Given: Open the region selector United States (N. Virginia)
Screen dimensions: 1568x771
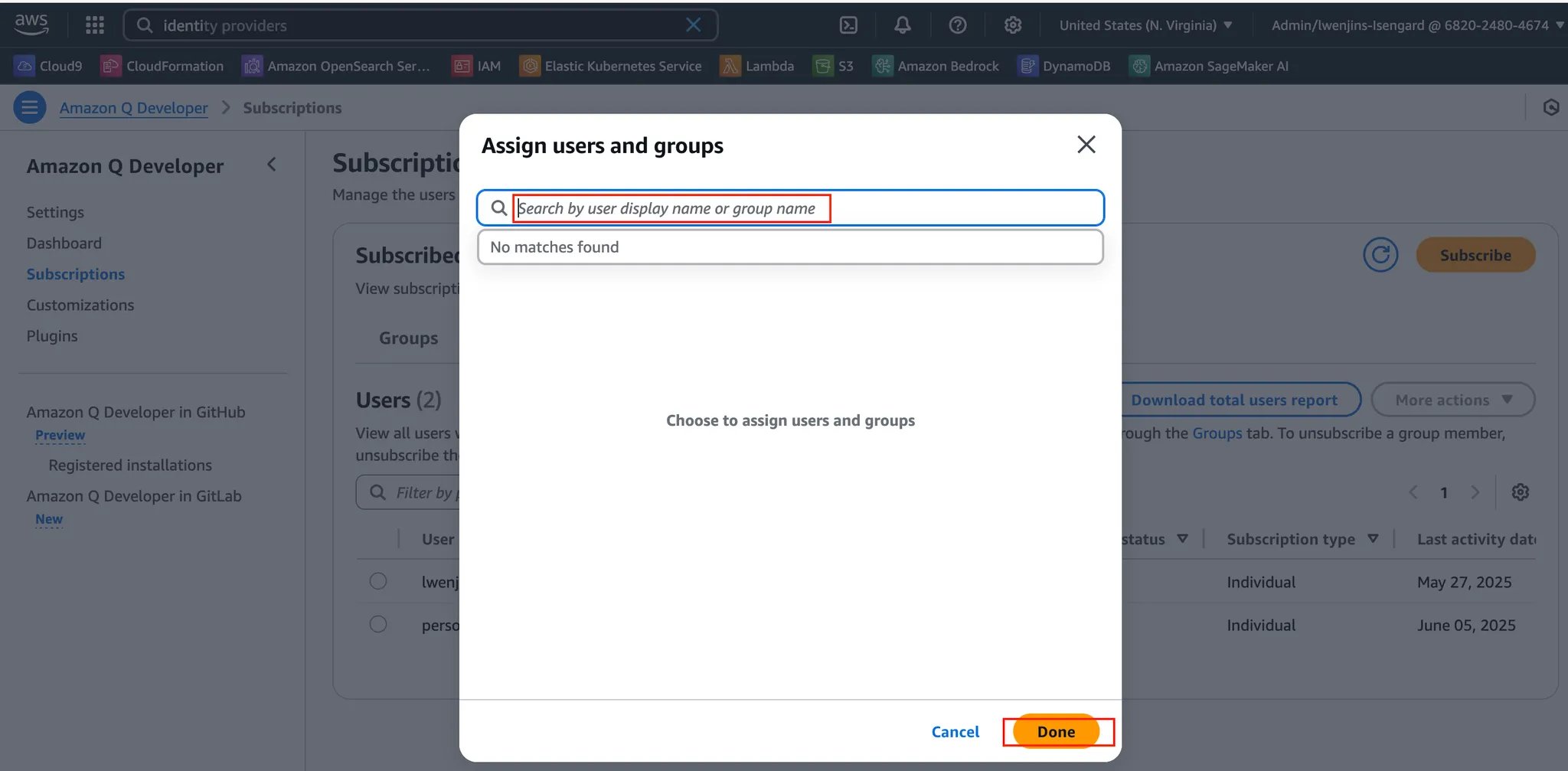Looking at the screenshot, I should (1145, 25).
